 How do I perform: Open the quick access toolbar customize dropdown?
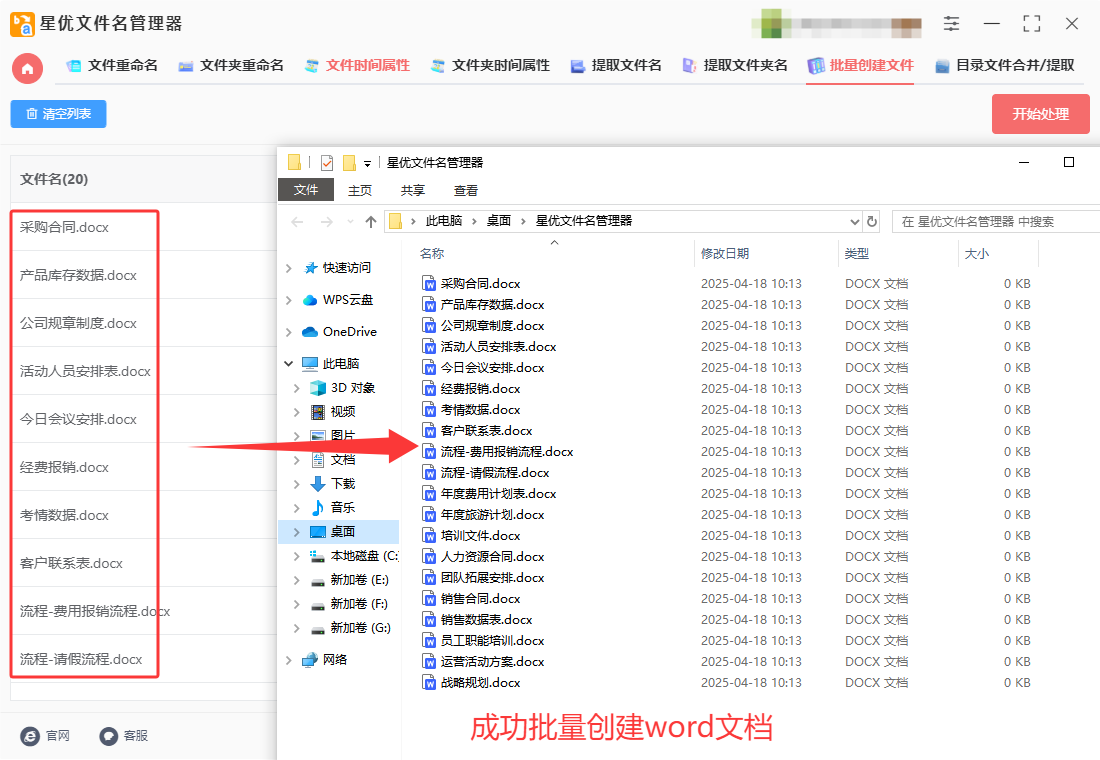(x=367, y=164)
